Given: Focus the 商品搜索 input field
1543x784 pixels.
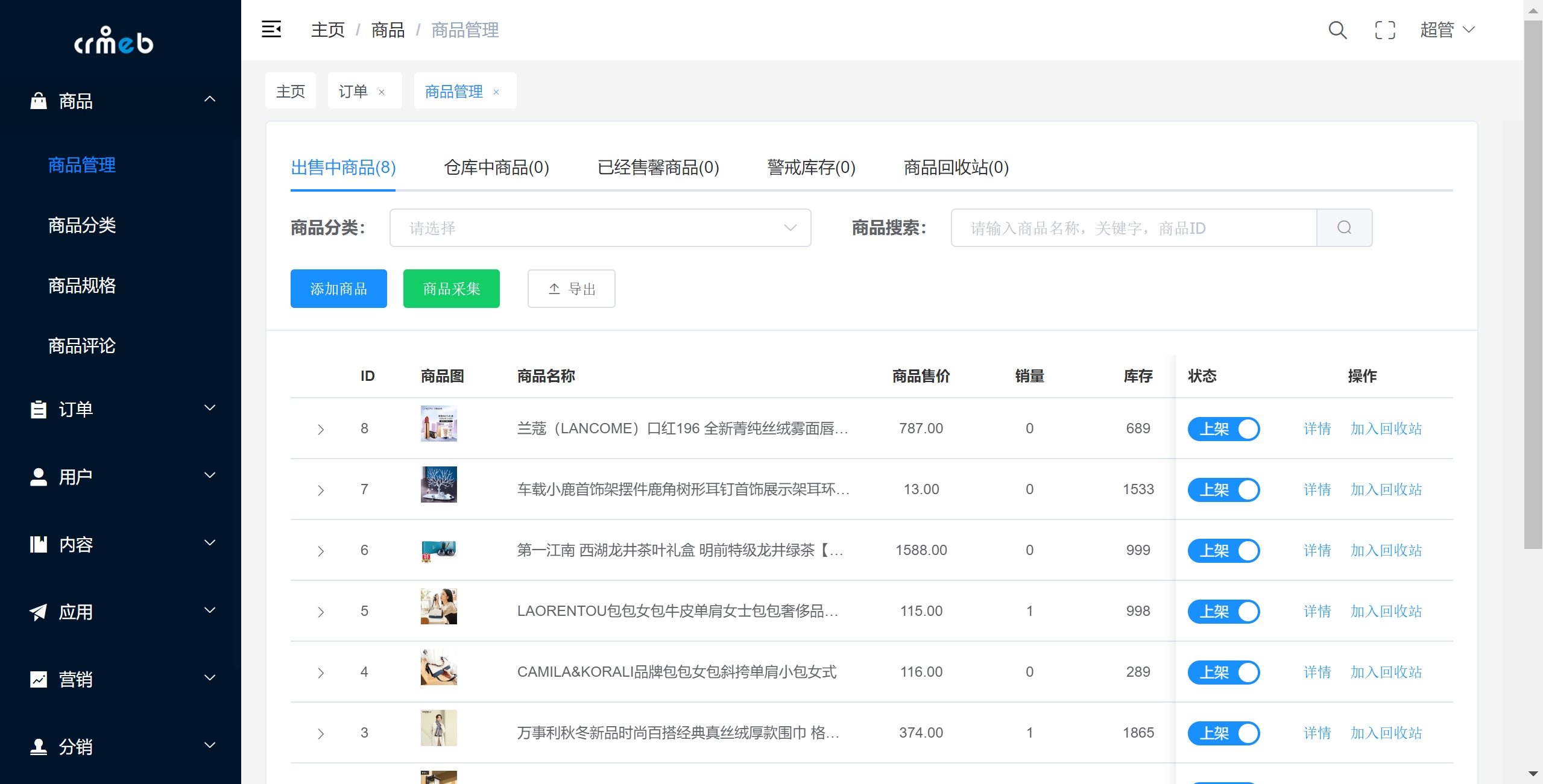Looking at the screenshot, I should 1134,228.
